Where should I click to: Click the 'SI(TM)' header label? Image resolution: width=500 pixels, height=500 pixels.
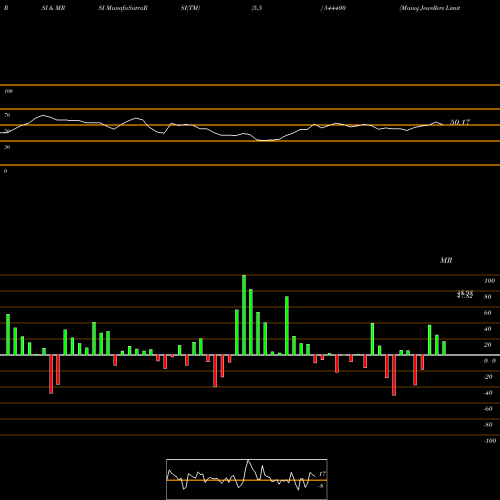(190, 8)
